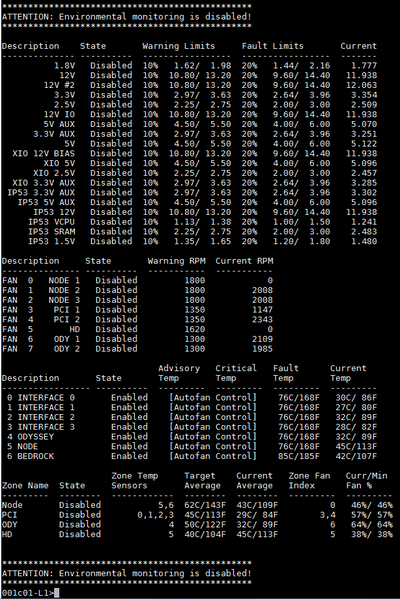This screenshot has height=599, width=400.
Task: Click the 1.8V voltage row's current value 1.777
Action: click(x=364, y=66)
